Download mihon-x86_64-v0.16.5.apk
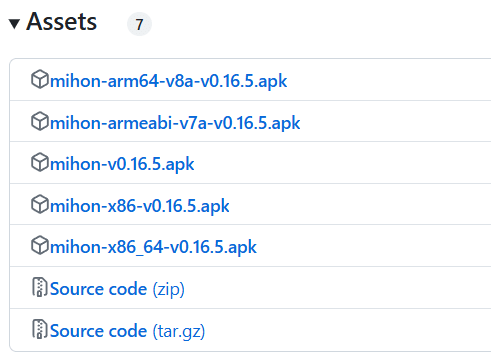The height and width of the screenshot is (361, 491). pyautogui.click(x=153, y=247)
